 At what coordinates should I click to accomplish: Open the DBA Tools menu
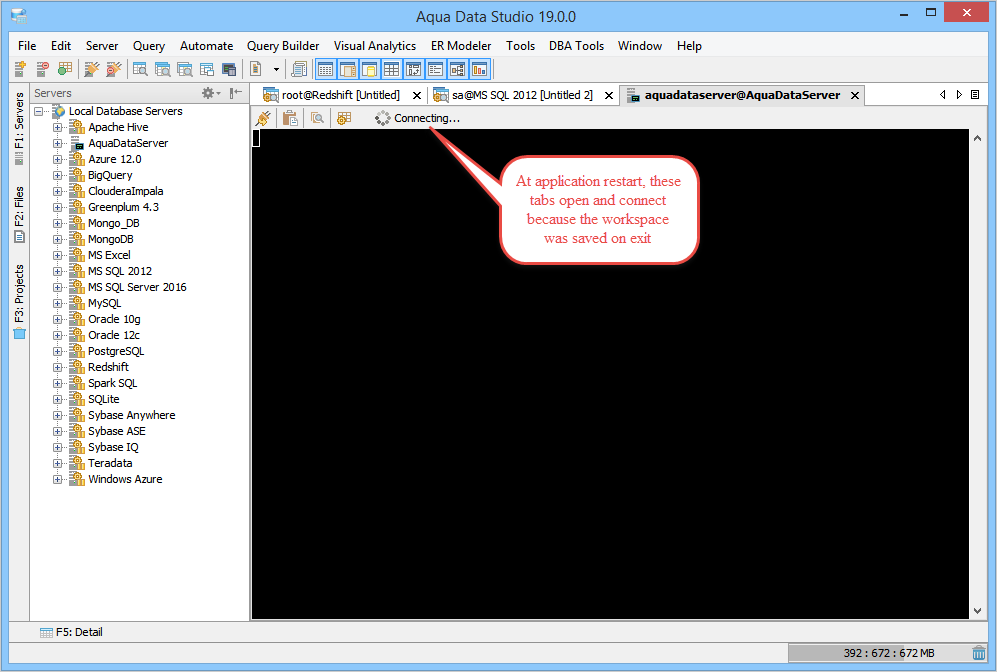[x=576, y=46]
